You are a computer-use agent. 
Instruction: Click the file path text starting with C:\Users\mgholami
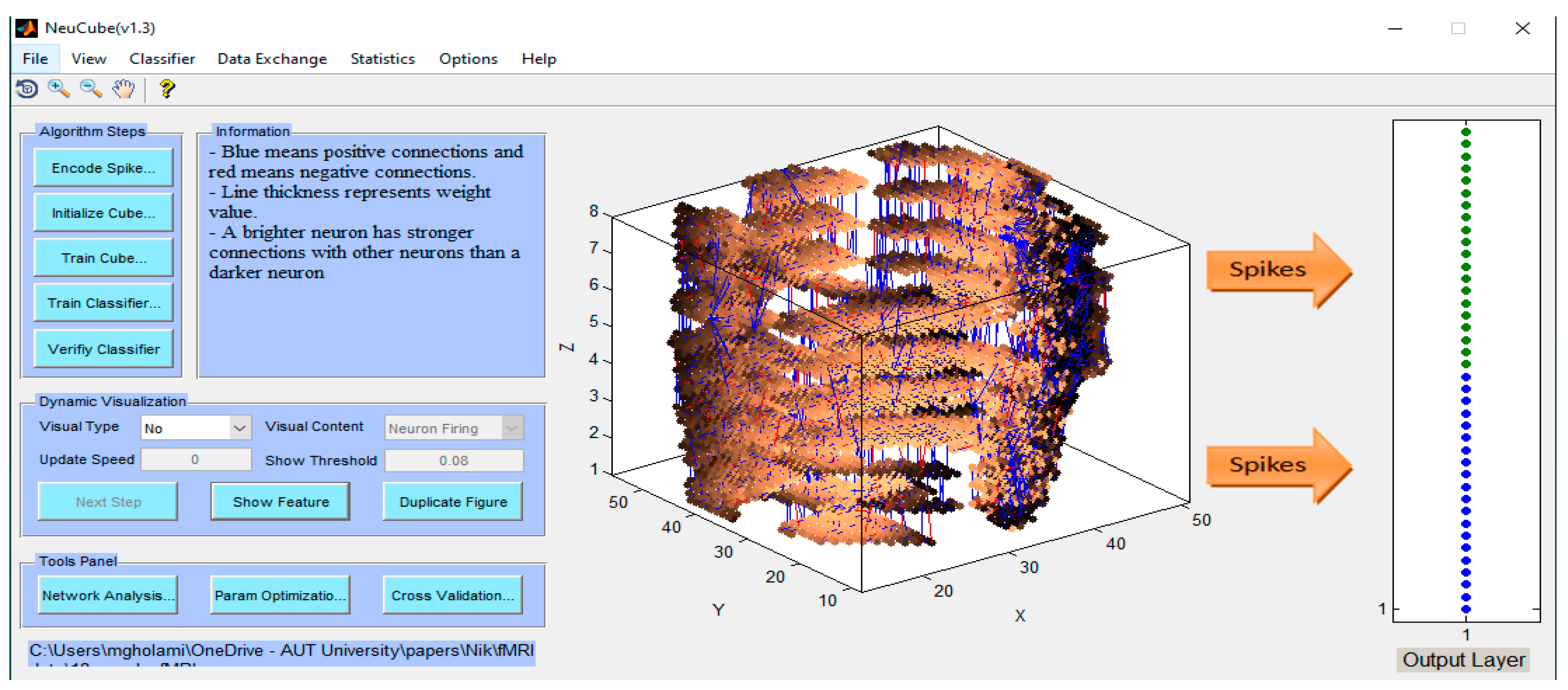click(282, 653)
